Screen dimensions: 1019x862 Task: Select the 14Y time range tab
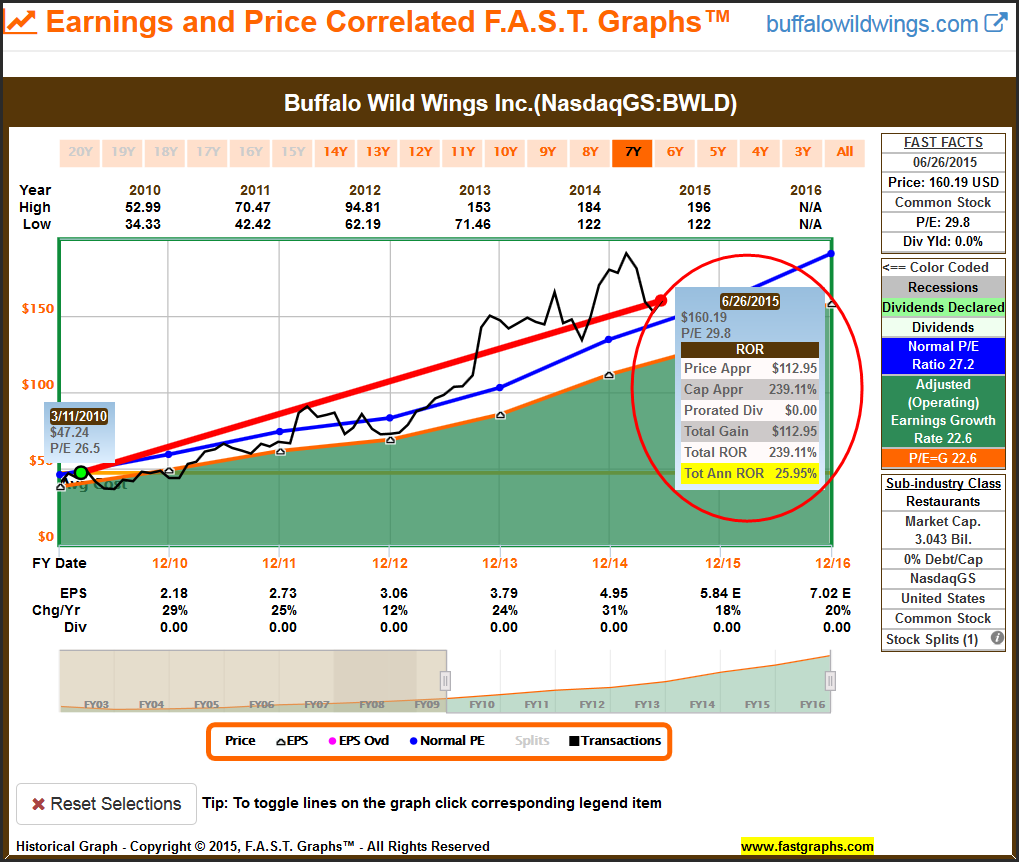click(x=335, y=152)
